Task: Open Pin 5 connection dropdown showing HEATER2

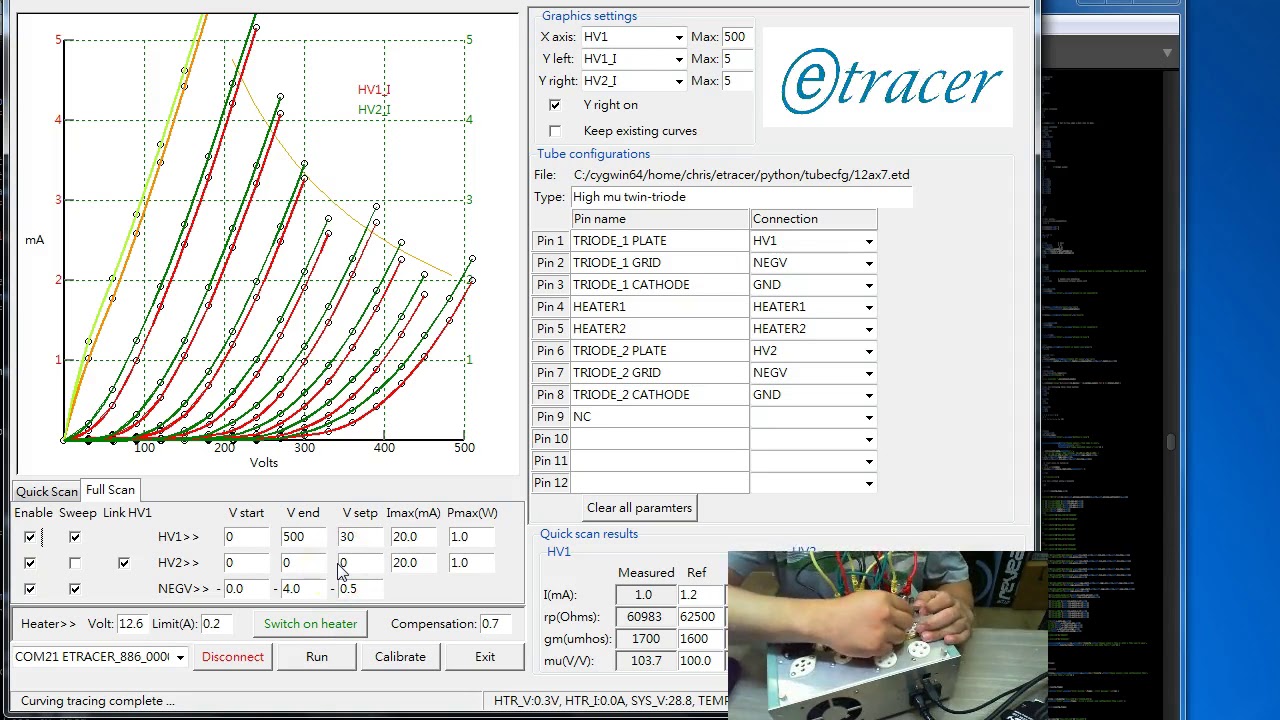Action: click(x=814, y=329)
